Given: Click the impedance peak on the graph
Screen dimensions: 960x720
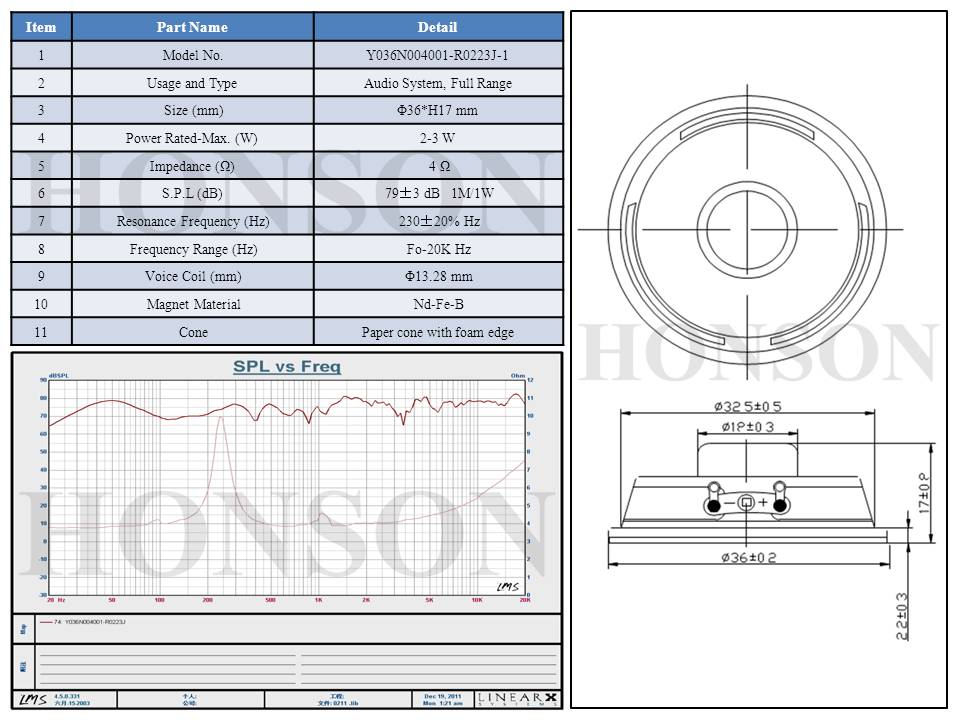Looking at the screenshot, I should [220, 420].
